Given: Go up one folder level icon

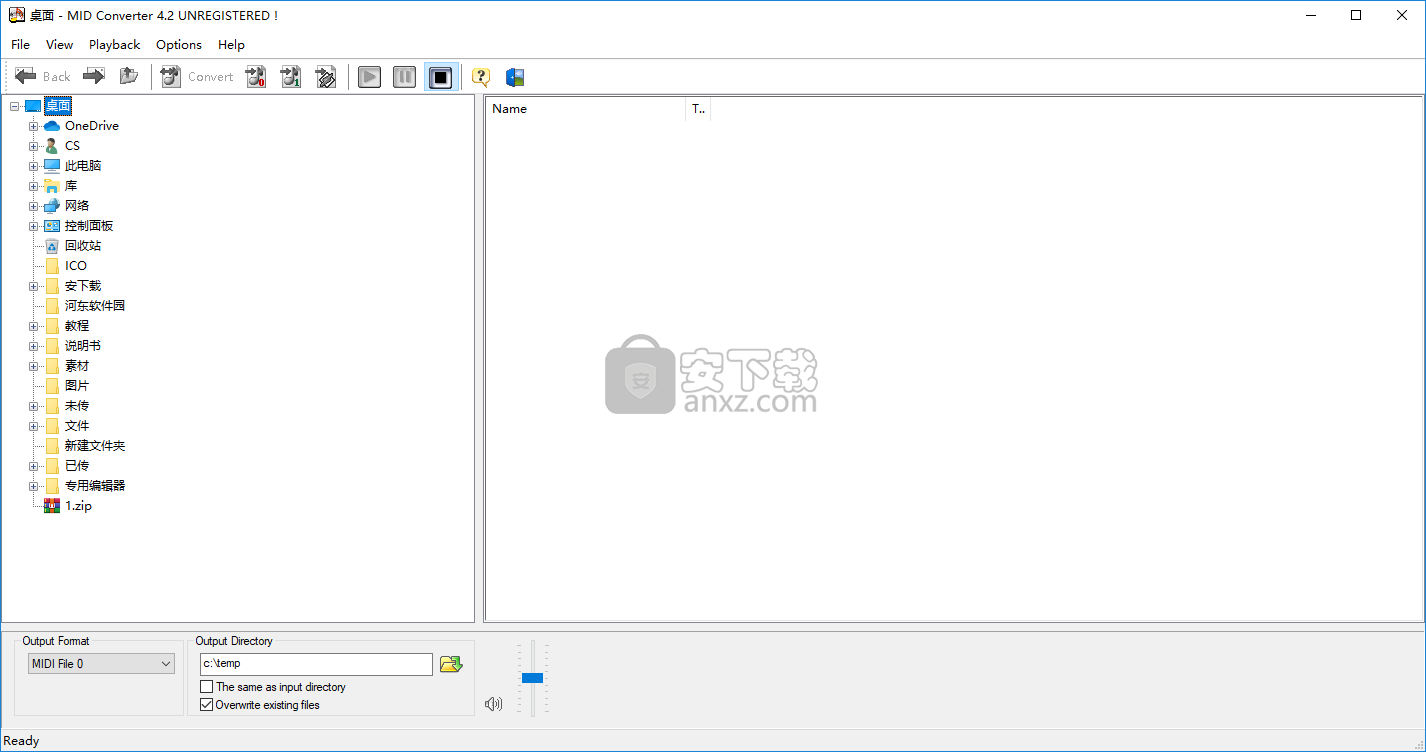Looking at the screenshot, I should 128,77.
